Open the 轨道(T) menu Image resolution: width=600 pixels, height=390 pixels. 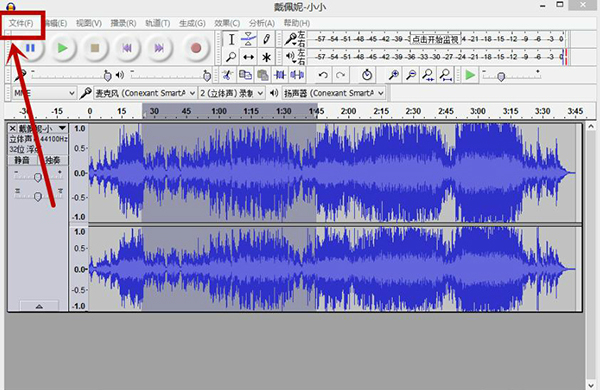(x=158, y=23)
